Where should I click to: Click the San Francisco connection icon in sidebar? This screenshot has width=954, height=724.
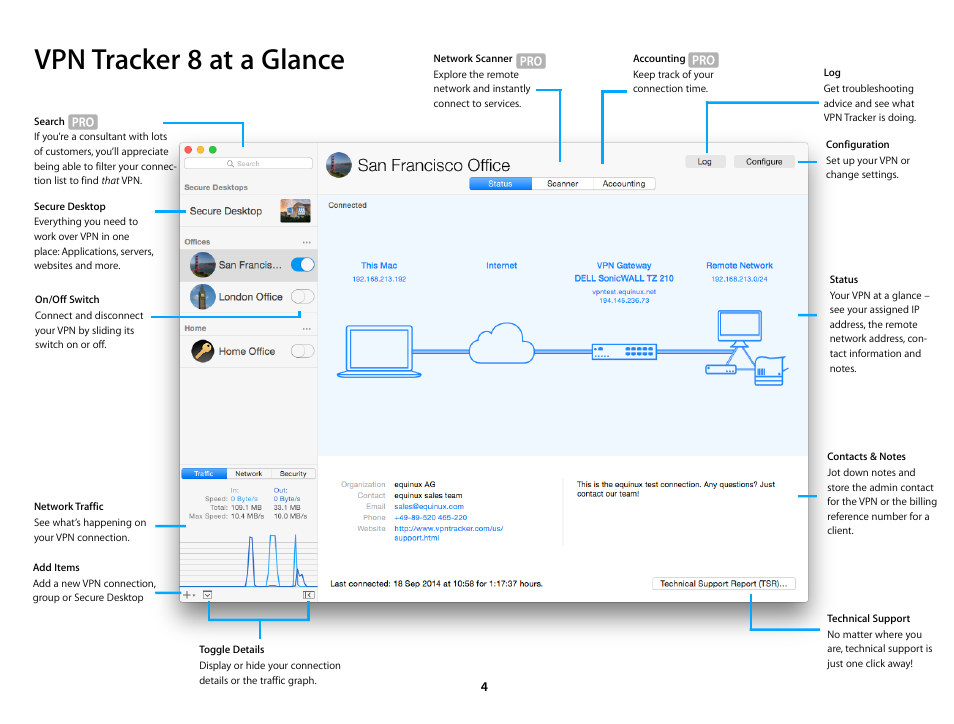[x=203, y=265]
